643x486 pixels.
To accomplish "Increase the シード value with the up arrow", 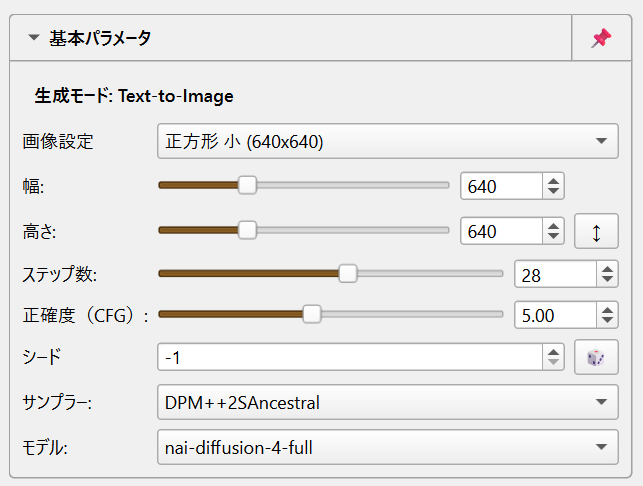I will [x=553, y=351].
